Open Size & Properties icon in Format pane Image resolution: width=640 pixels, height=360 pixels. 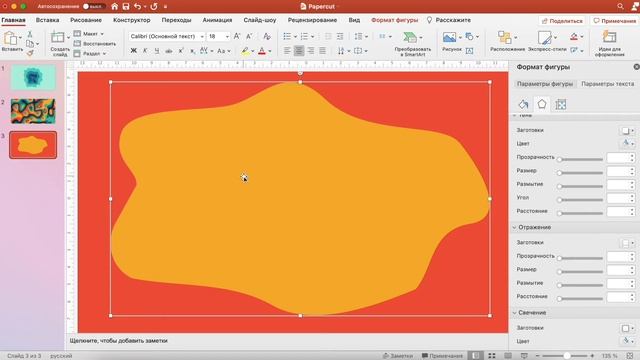[561, 104]
